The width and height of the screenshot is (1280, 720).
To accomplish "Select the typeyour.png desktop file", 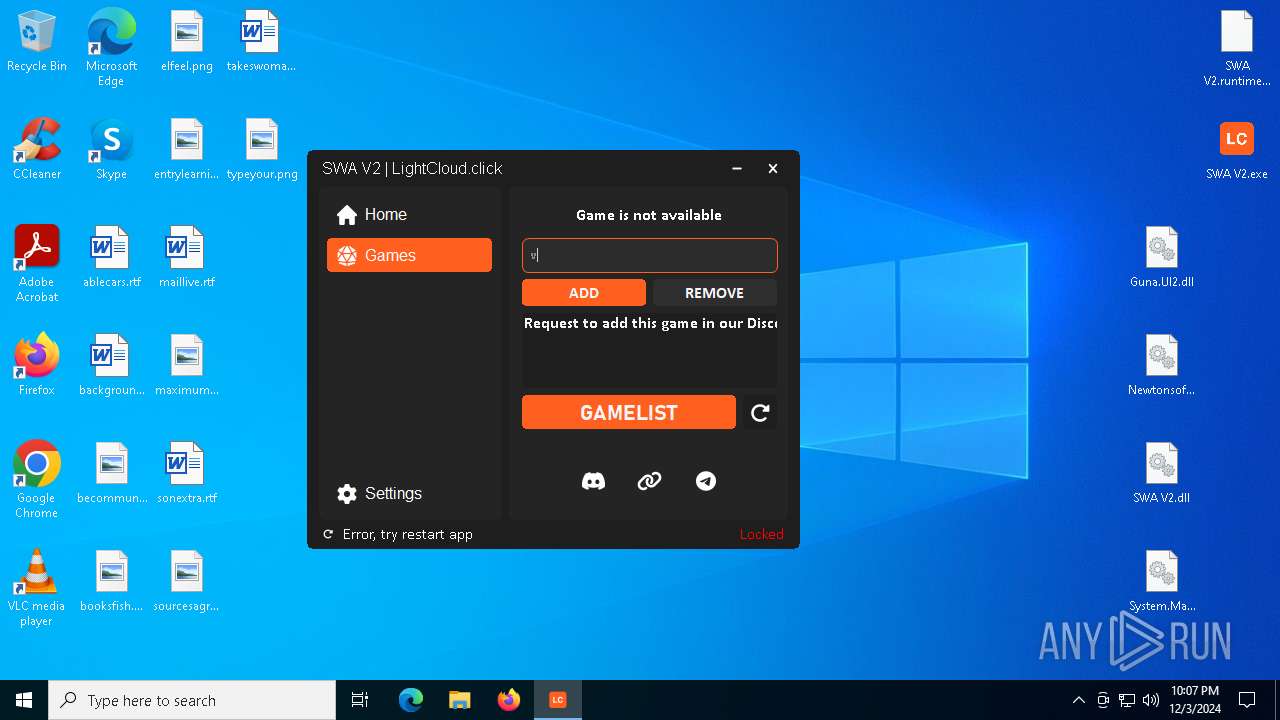I will tap(262, 149).
